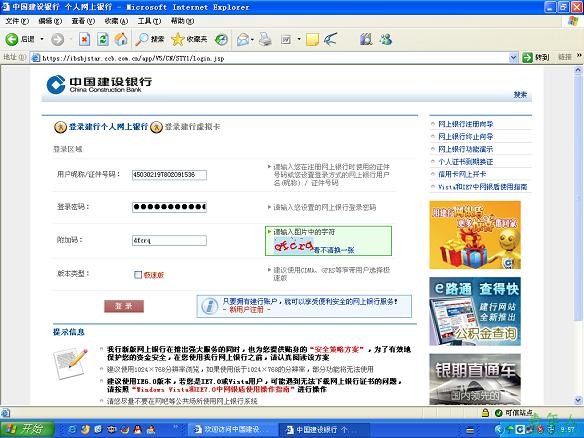Click the red shield tray icon
This screenshot has width=584, height=438.
[540, 430]
